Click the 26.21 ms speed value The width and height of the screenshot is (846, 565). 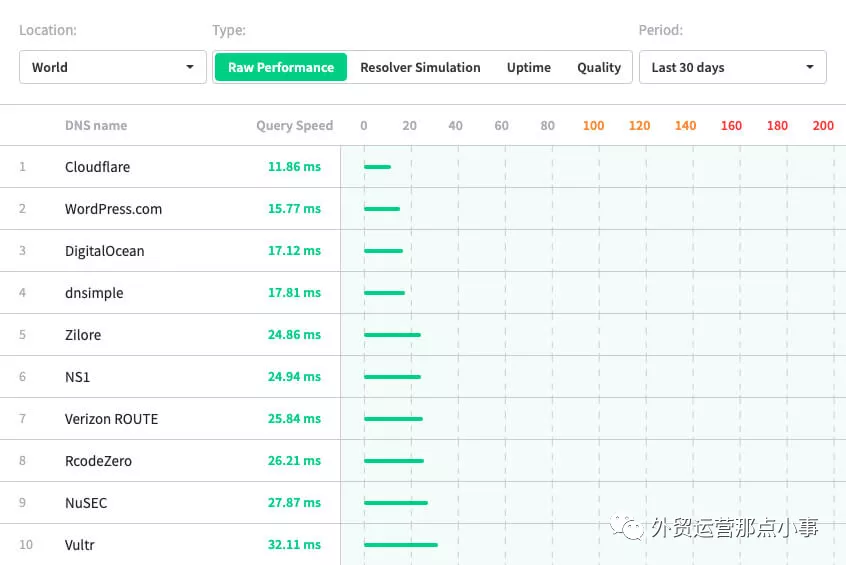coord(294,461)
